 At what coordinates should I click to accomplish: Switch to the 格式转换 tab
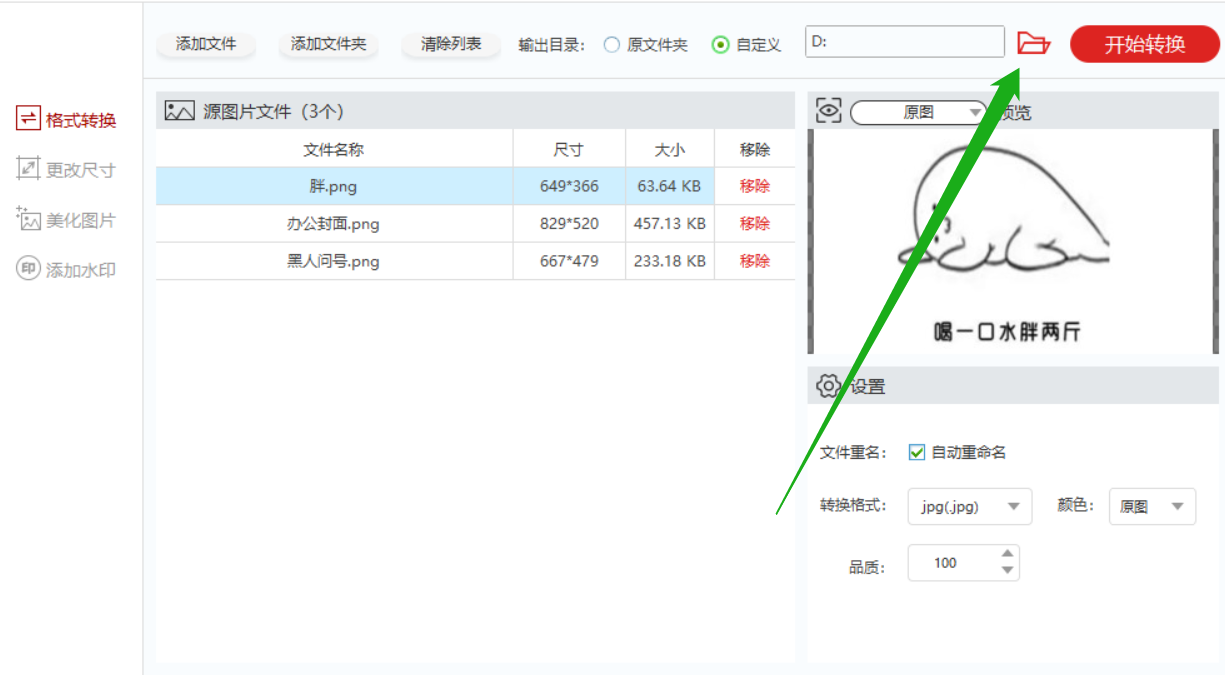point(67,120)
